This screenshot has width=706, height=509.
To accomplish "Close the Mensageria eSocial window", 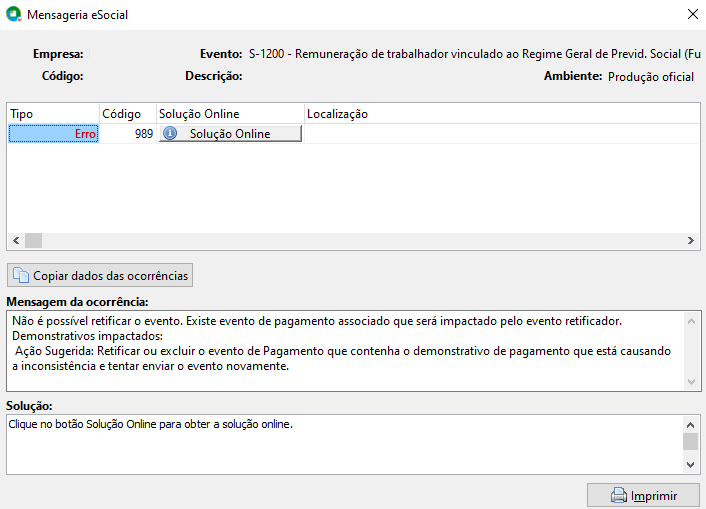I will (x=692, y=14).
